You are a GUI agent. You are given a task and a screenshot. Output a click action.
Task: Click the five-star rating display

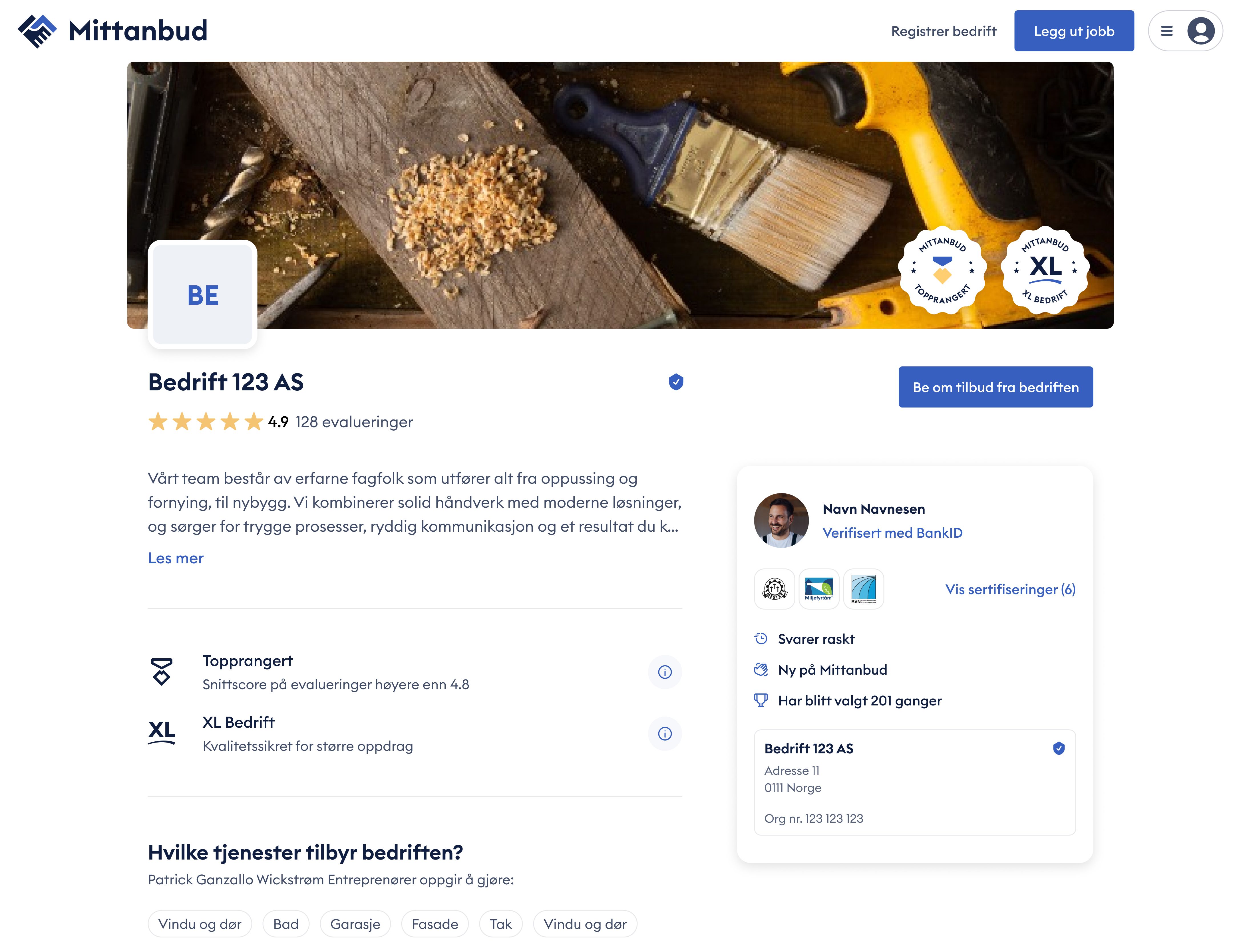point(205,422)
